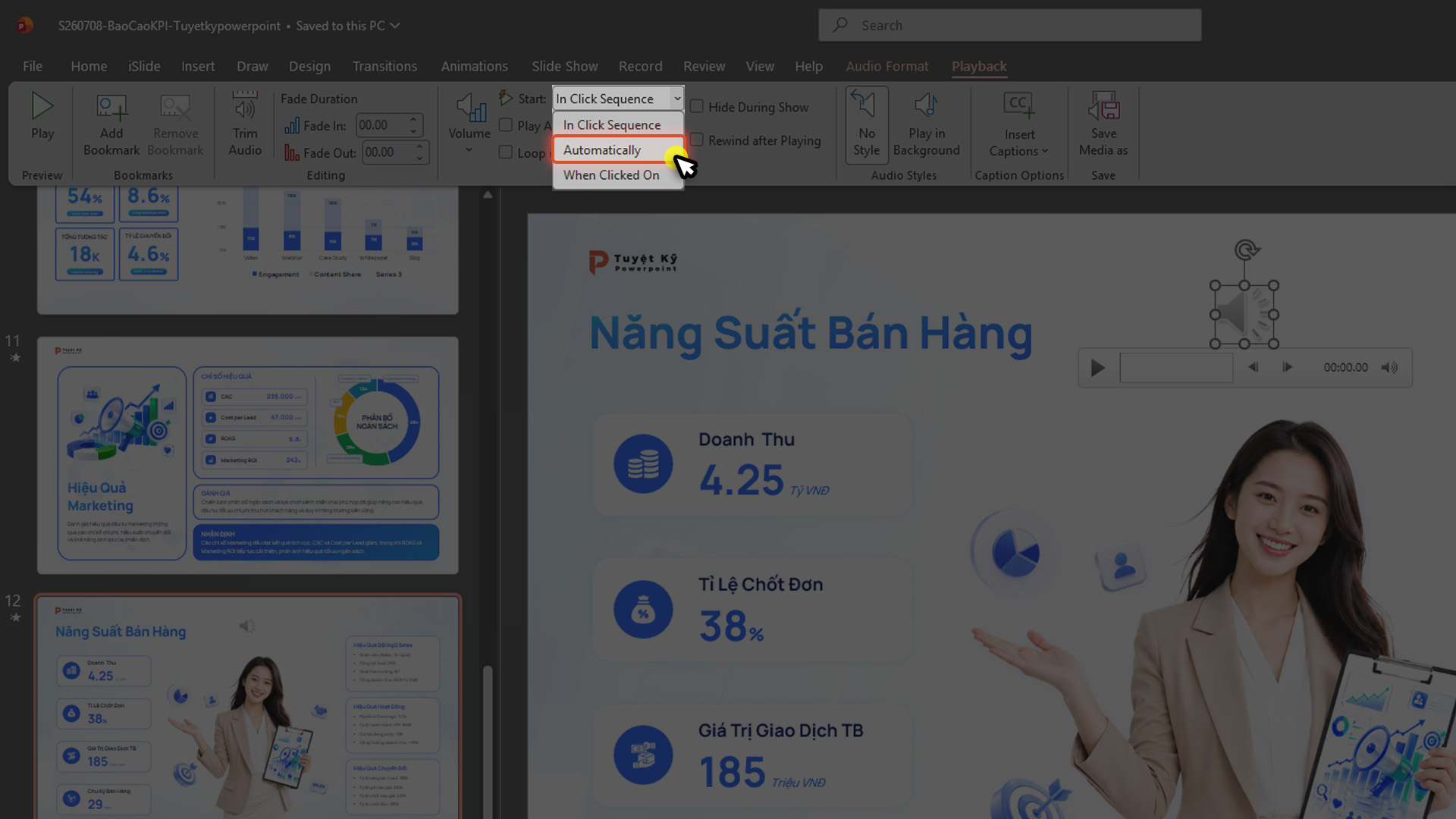Image resolution: width=1456 pixels, height=819 pixels.
Task: Click Fade Out time field
Action: click(388, 152)
